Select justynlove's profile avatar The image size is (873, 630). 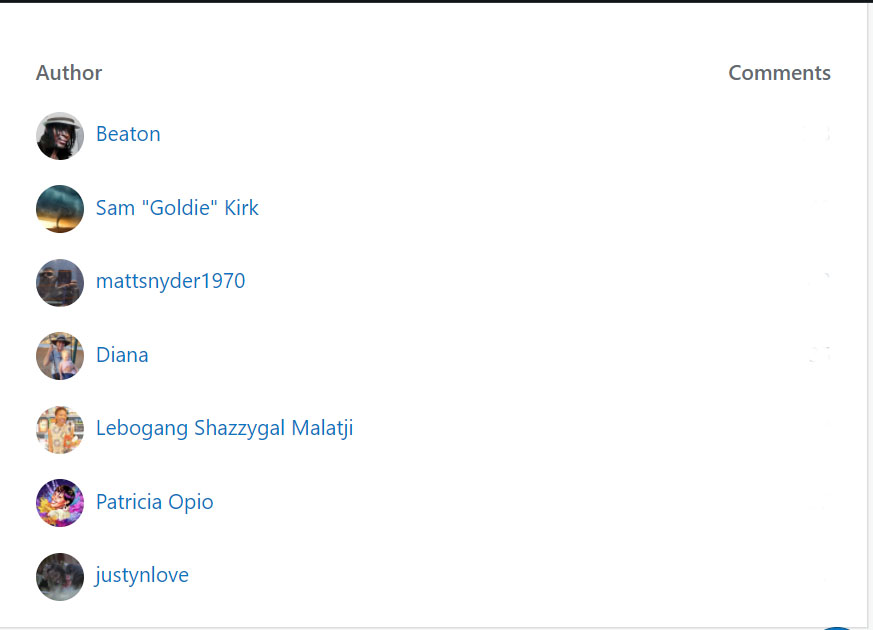click(60, 576)
